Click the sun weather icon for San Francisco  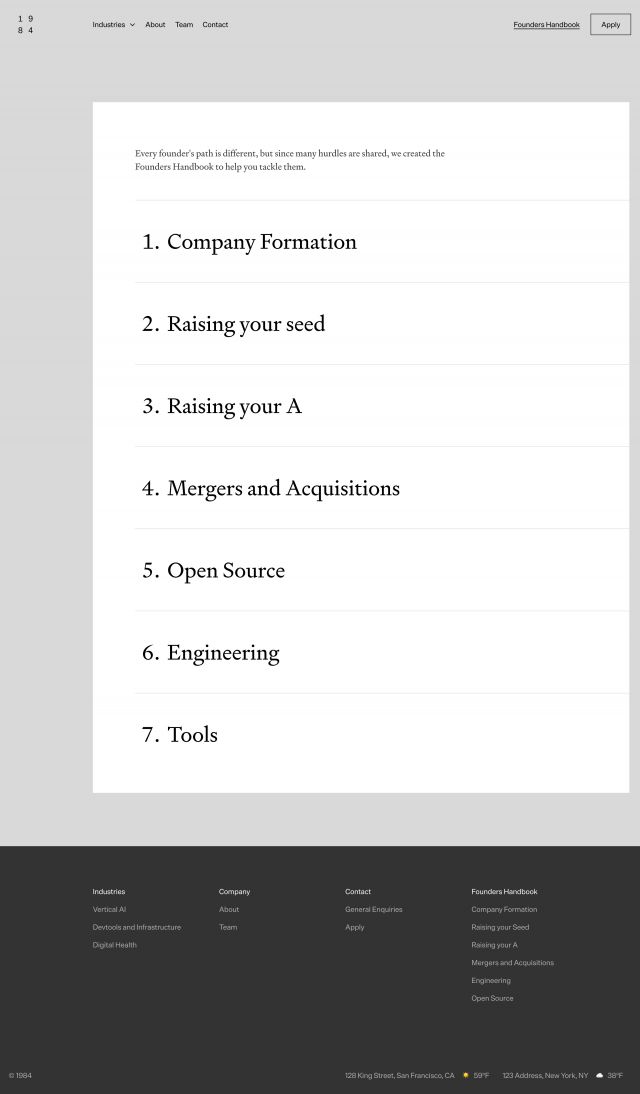tap(465, 1075)
